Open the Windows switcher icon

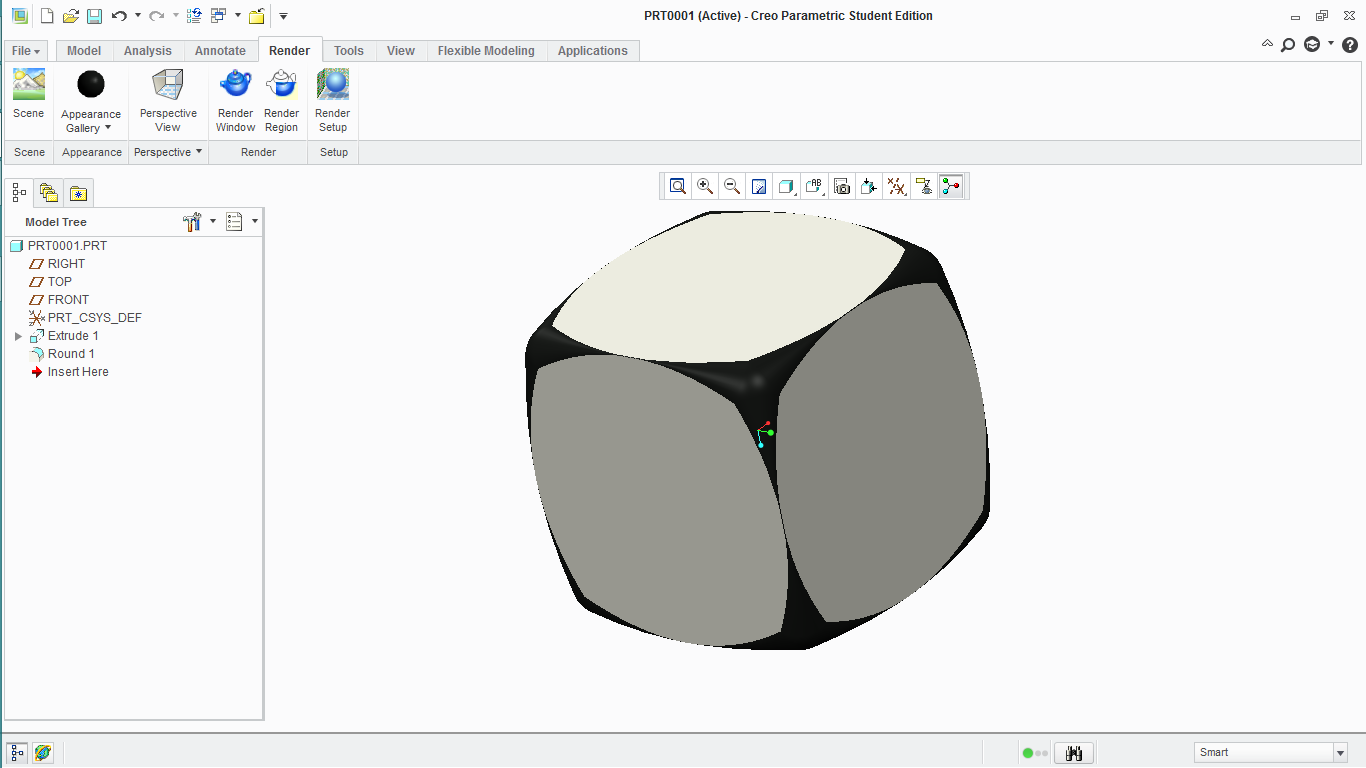(219, 16)
